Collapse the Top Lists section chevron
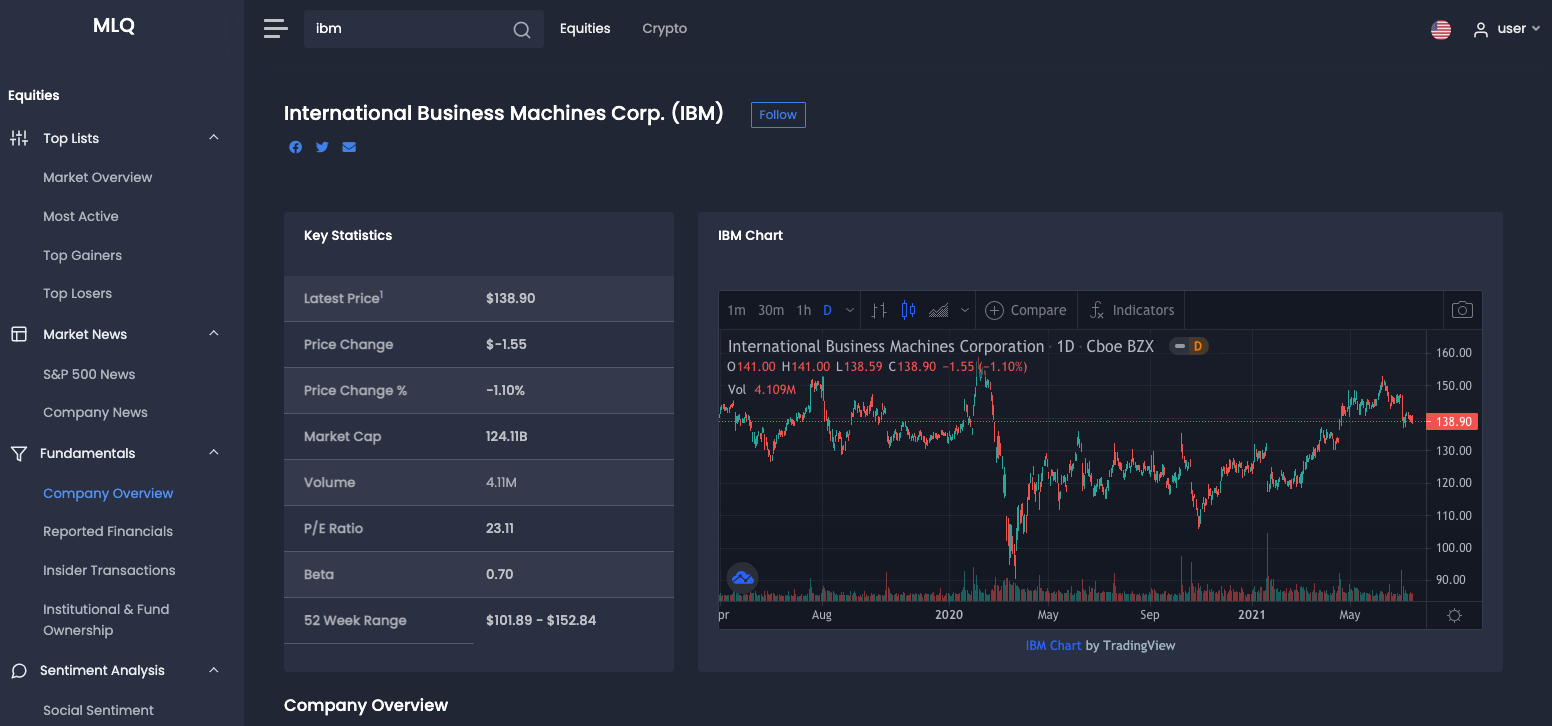The width and height of the screenshot is (1552, 726). (x=213, y=138)
